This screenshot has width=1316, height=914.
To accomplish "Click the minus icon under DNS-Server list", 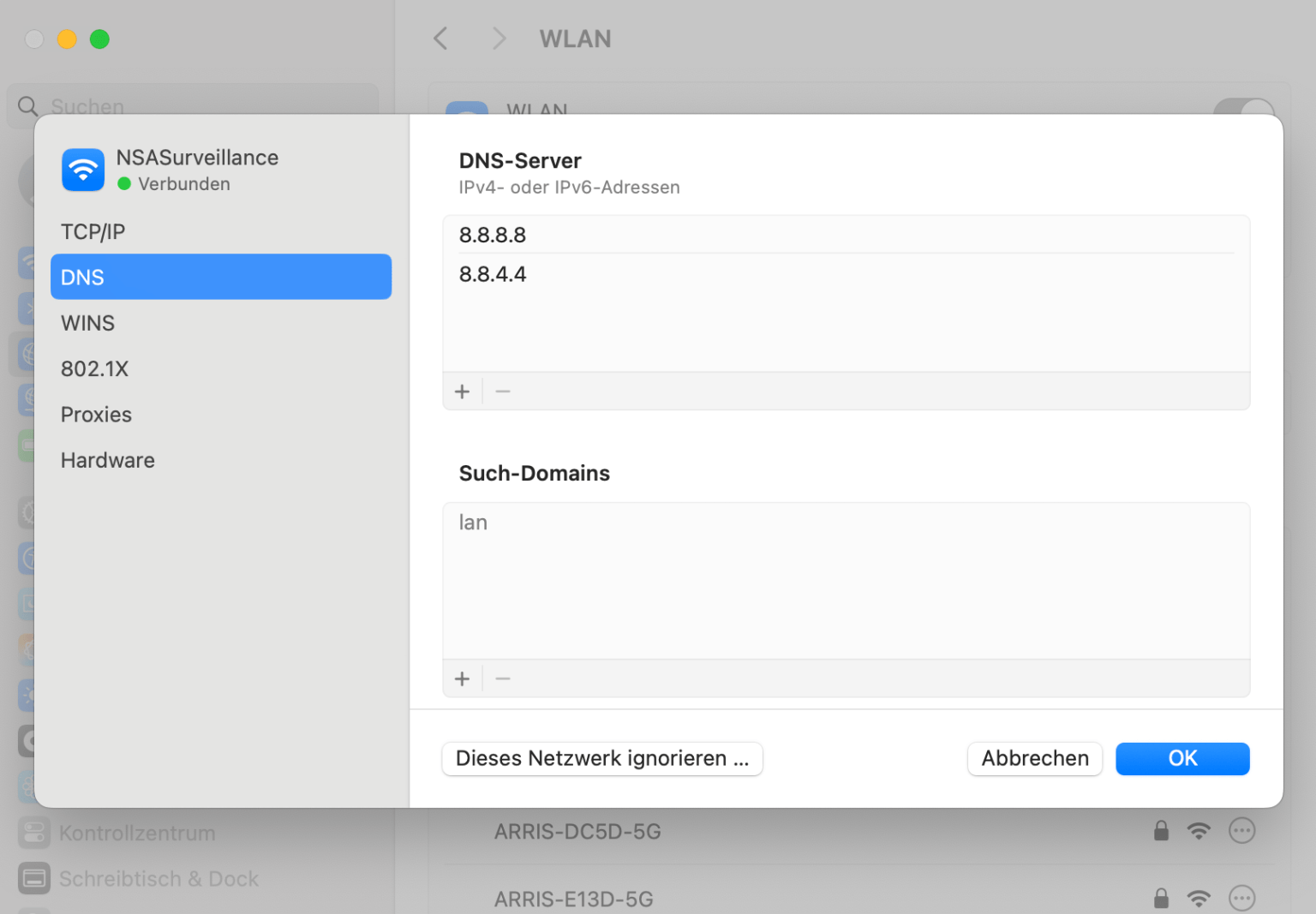I will coord(503,391).
